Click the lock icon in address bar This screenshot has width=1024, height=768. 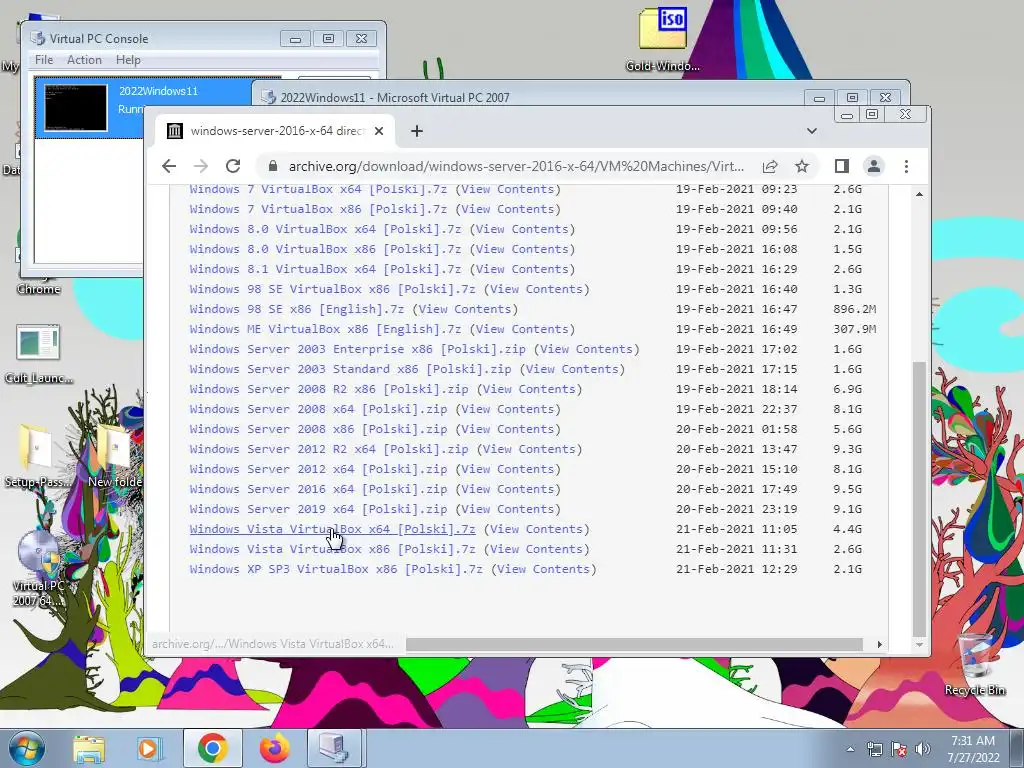[273, 167]
